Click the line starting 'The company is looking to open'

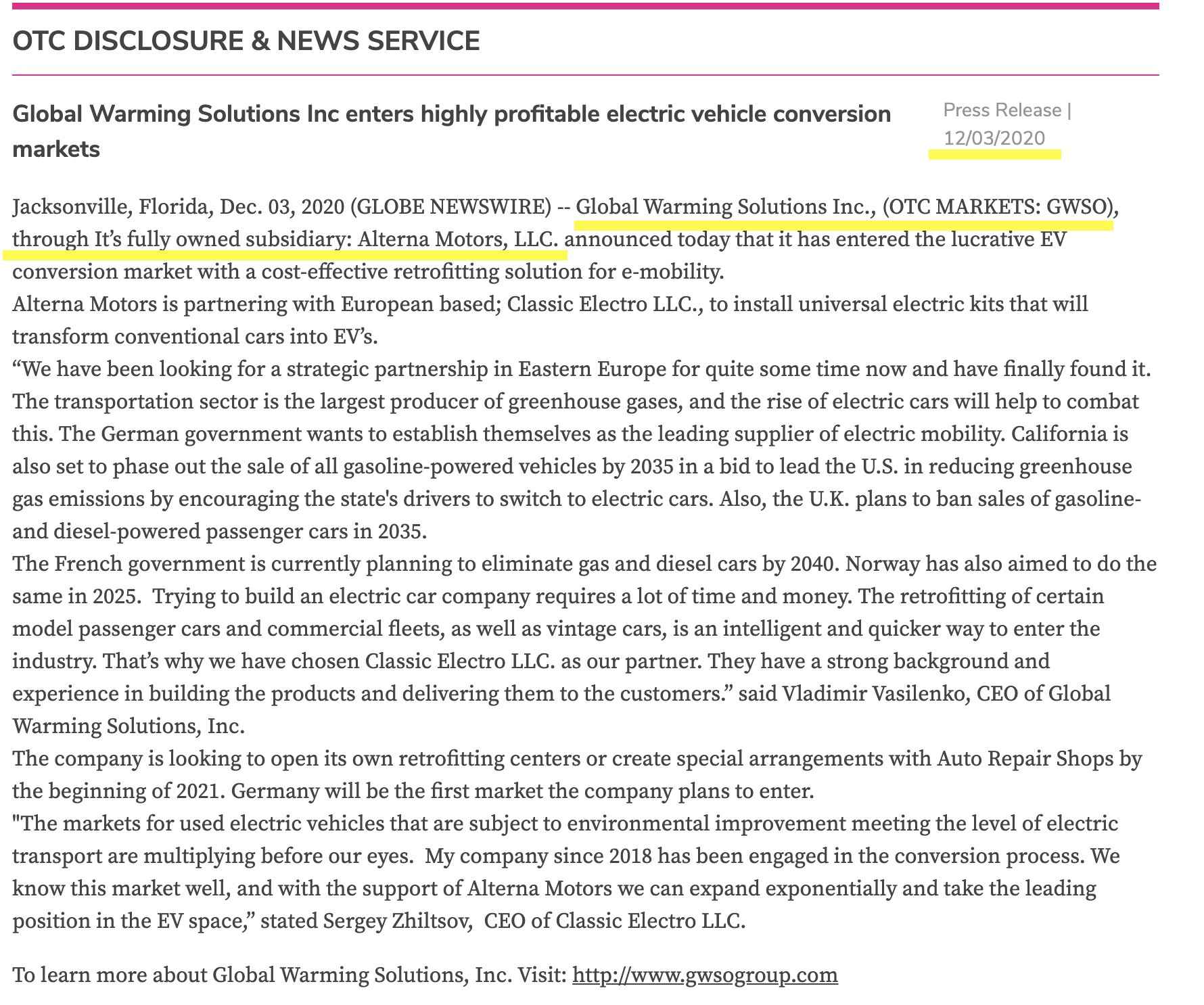coord(577,758)
